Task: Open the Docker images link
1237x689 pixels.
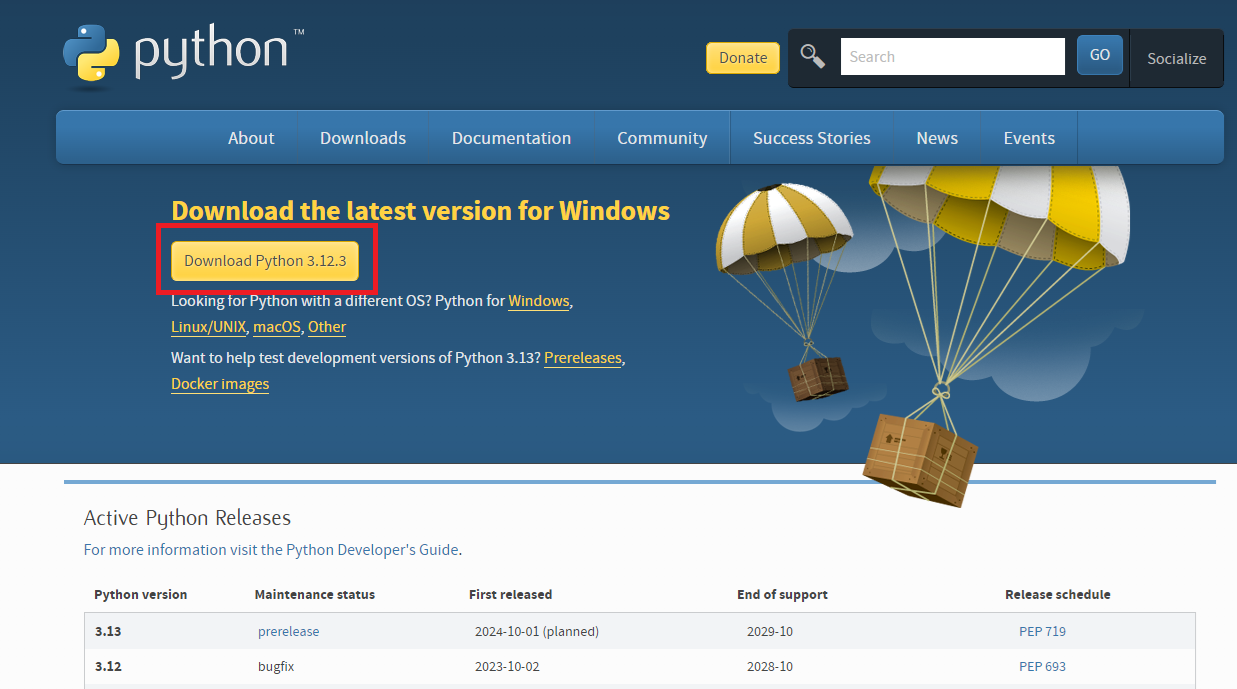Action: (x=220, y=384)
